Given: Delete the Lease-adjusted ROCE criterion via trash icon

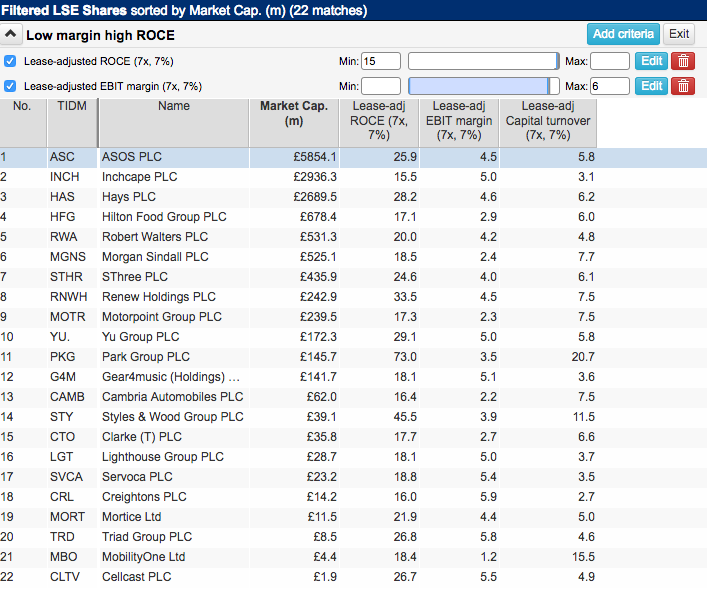Looking at the screenshot, I should point(683,61).
